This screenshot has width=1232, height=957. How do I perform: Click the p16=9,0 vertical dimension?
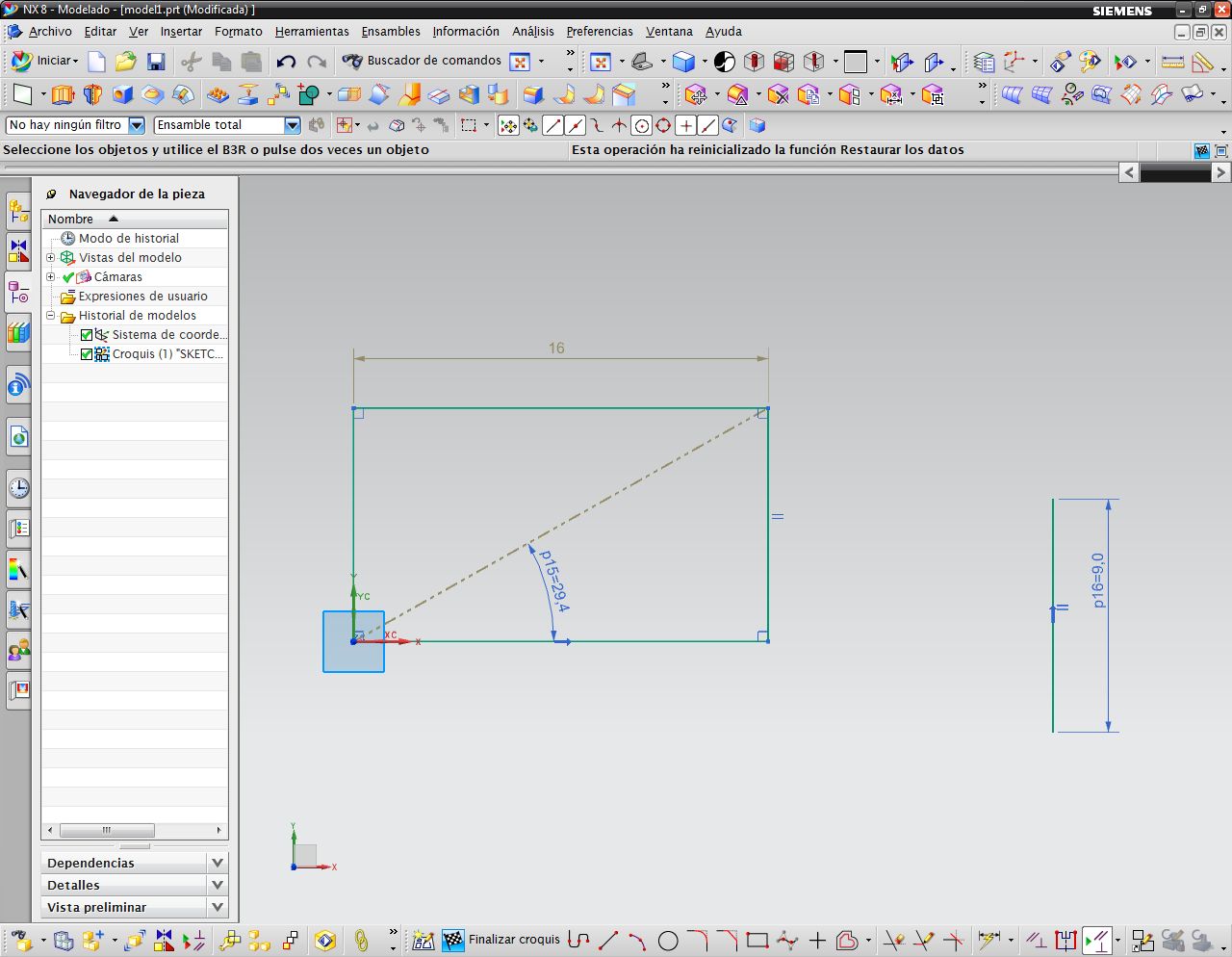[1098, 581]
